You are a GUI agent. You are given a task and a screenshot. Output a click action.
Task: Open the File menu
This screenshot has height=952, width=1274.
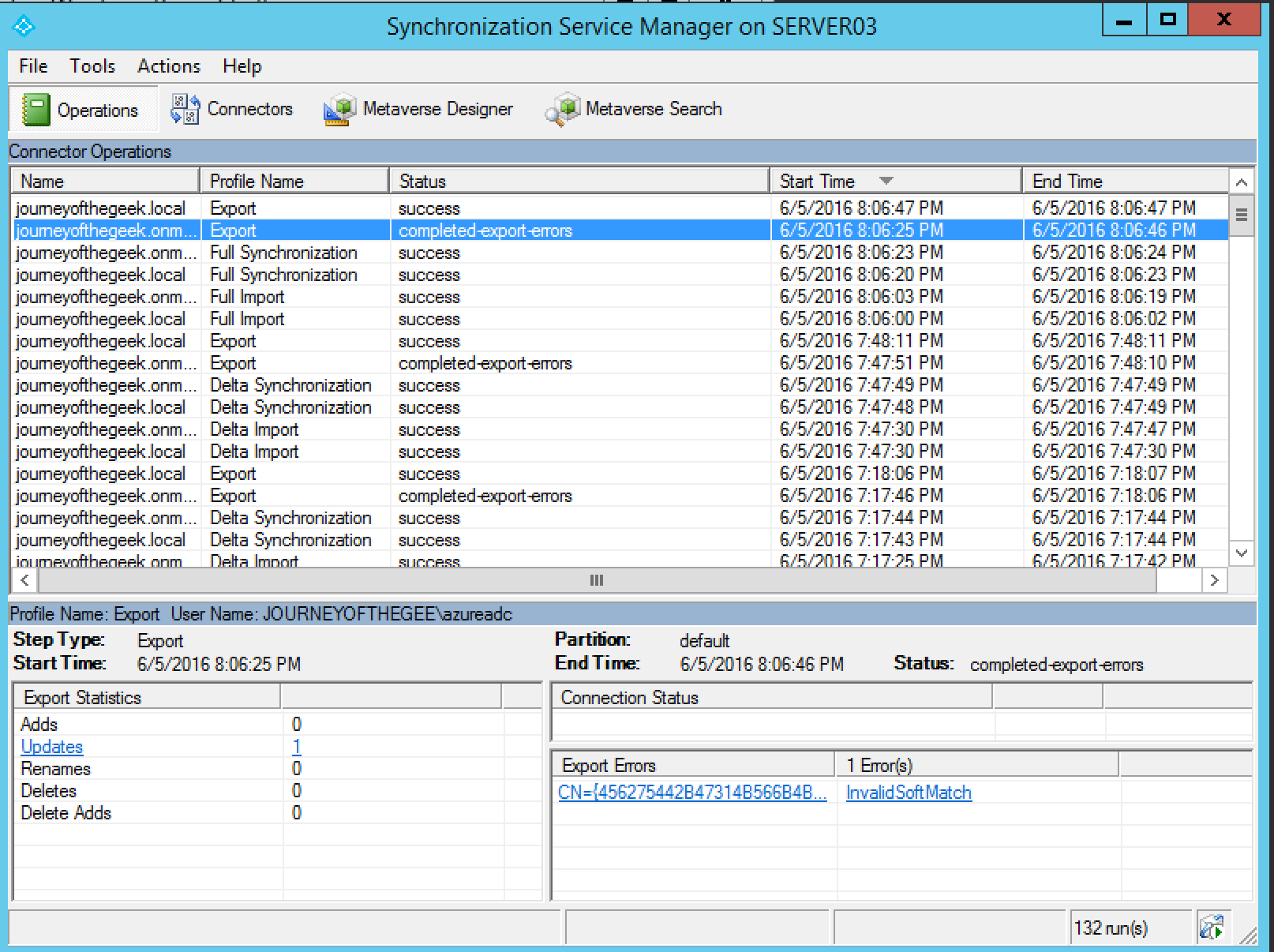(x=33, y=66)
